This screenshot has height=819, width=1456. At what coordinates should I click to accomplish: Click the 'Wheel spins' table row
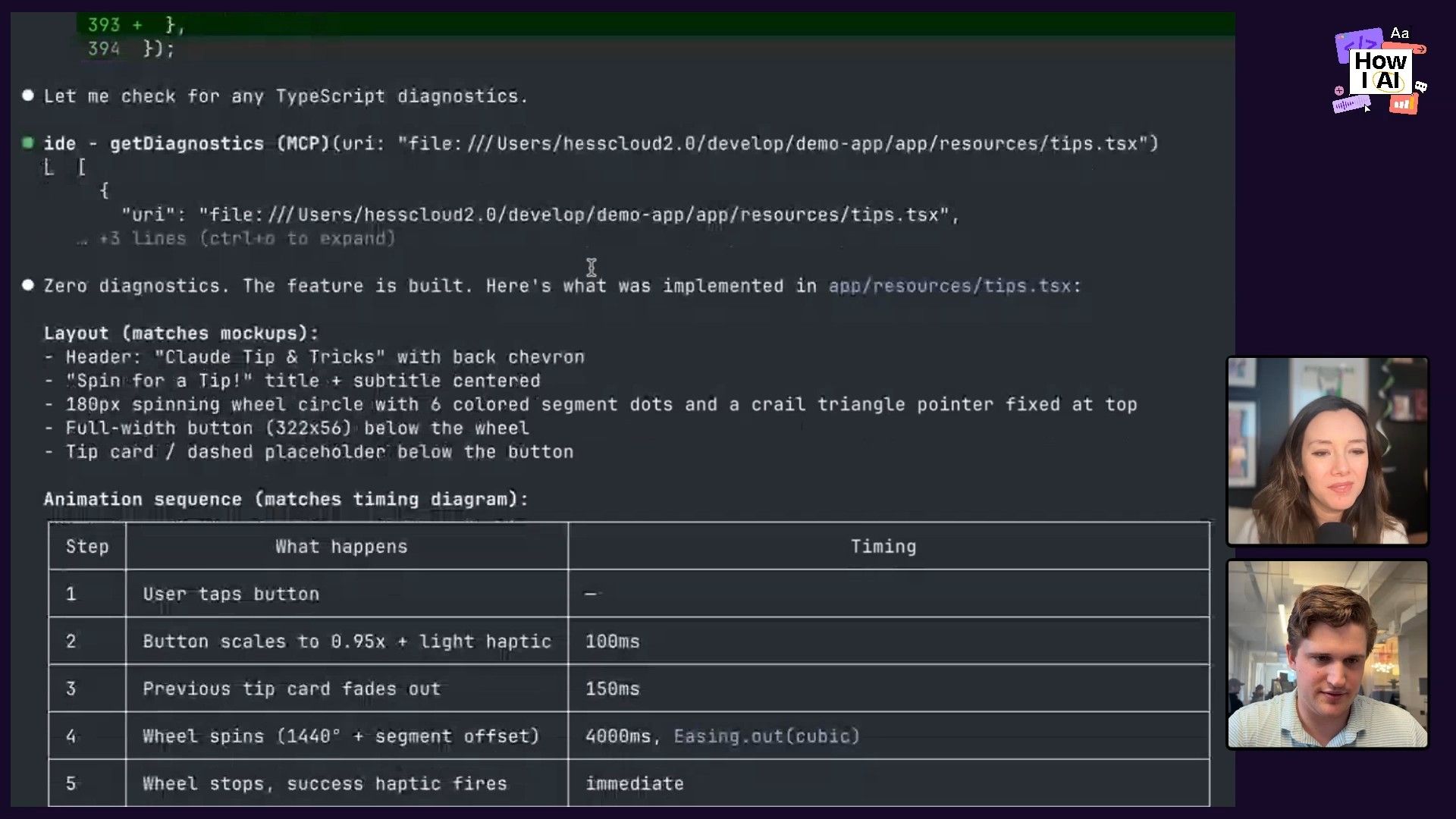340,736
